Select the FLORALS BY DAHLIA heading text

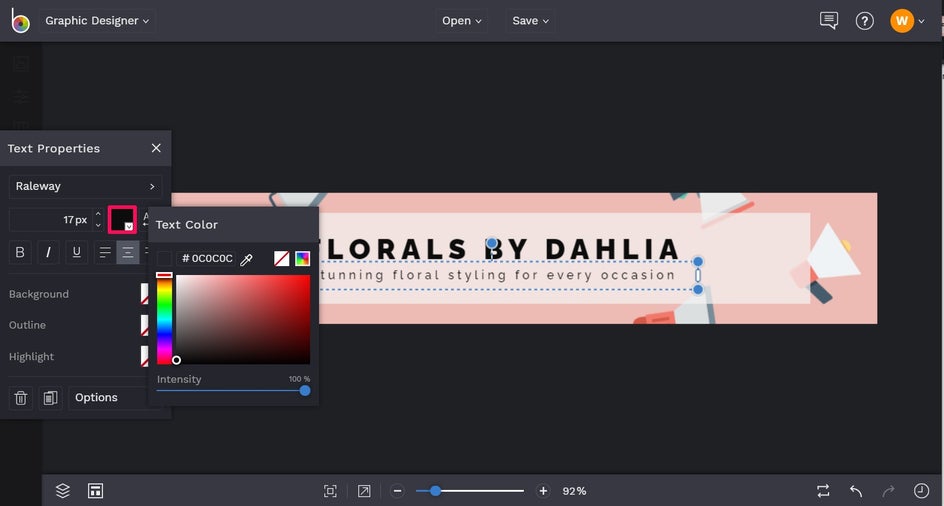(500, 249)
